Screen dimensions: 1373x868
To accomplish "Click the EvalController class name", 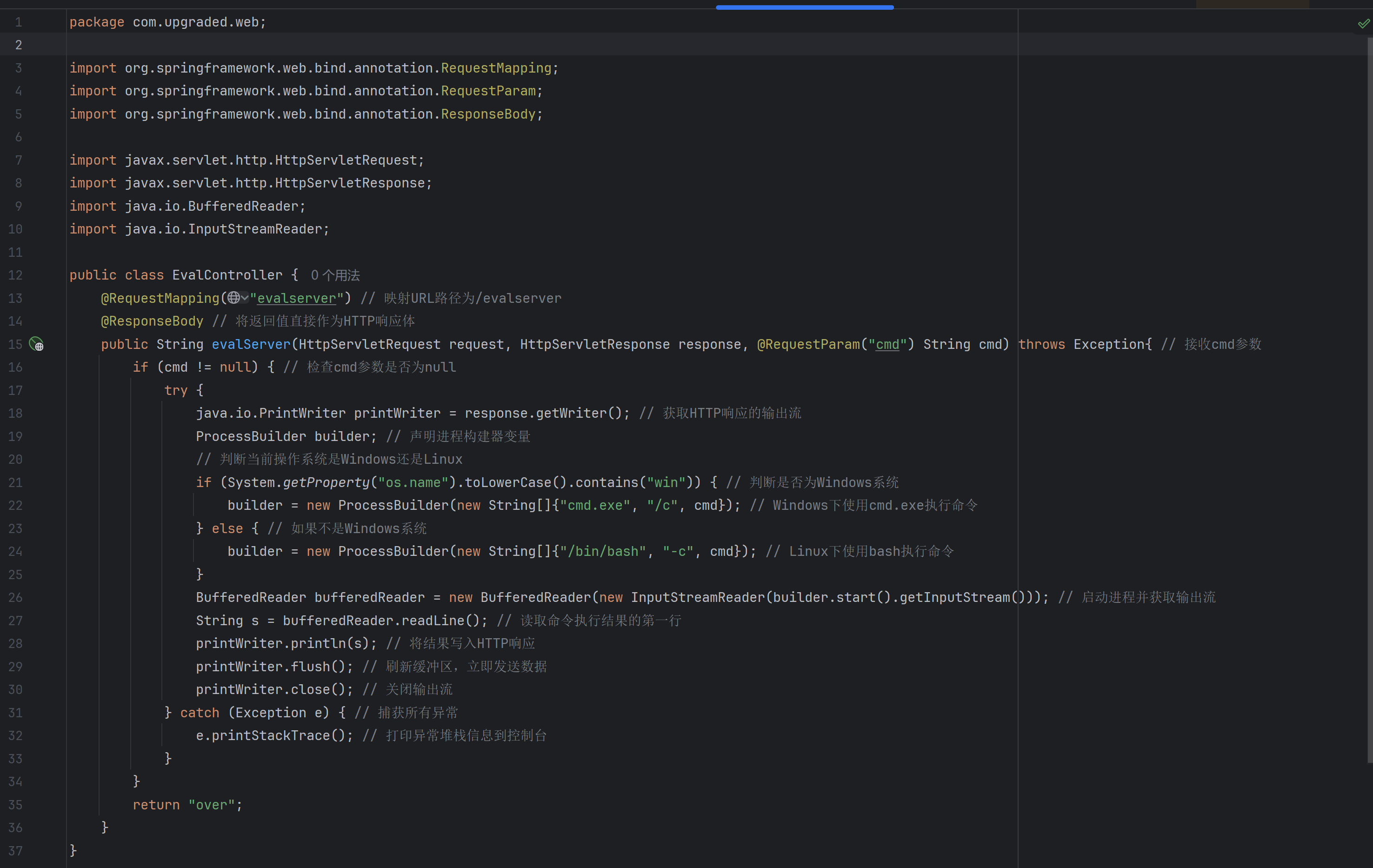I will click(227, 275).
